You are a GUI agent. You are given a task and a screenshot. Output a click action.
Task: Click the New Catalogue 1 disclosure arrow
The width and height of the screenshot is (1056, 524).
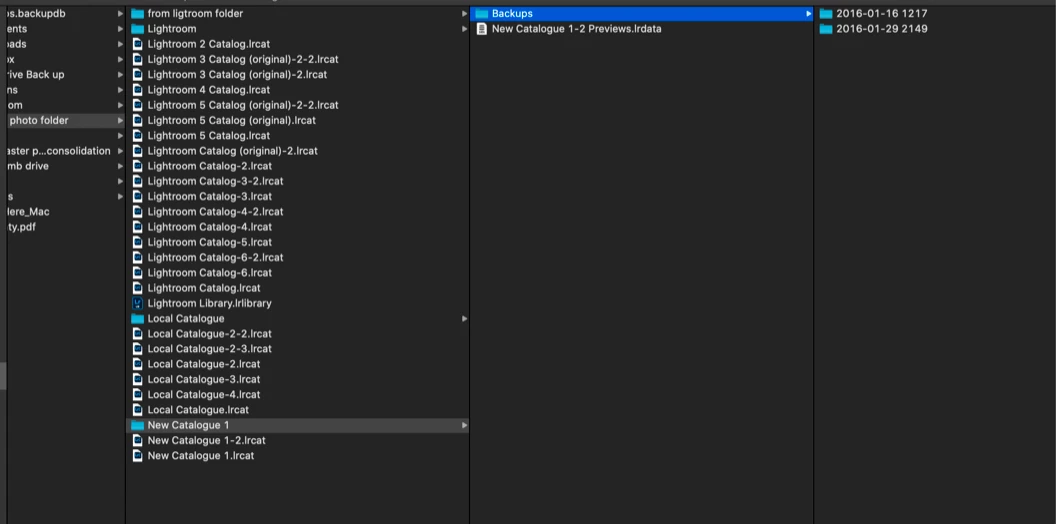point(464,425)
